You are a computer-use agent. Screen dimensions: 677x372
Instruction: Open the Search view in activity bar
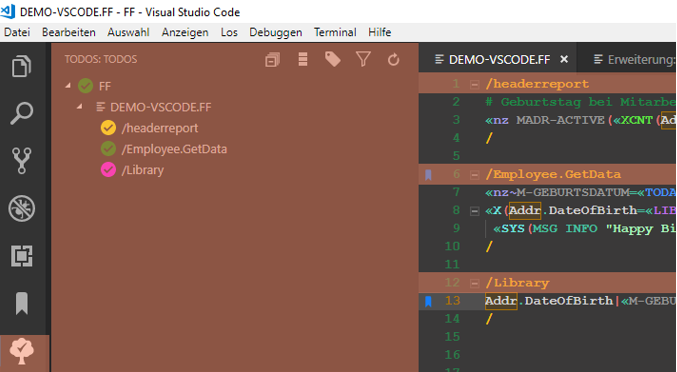pos(22,113)
